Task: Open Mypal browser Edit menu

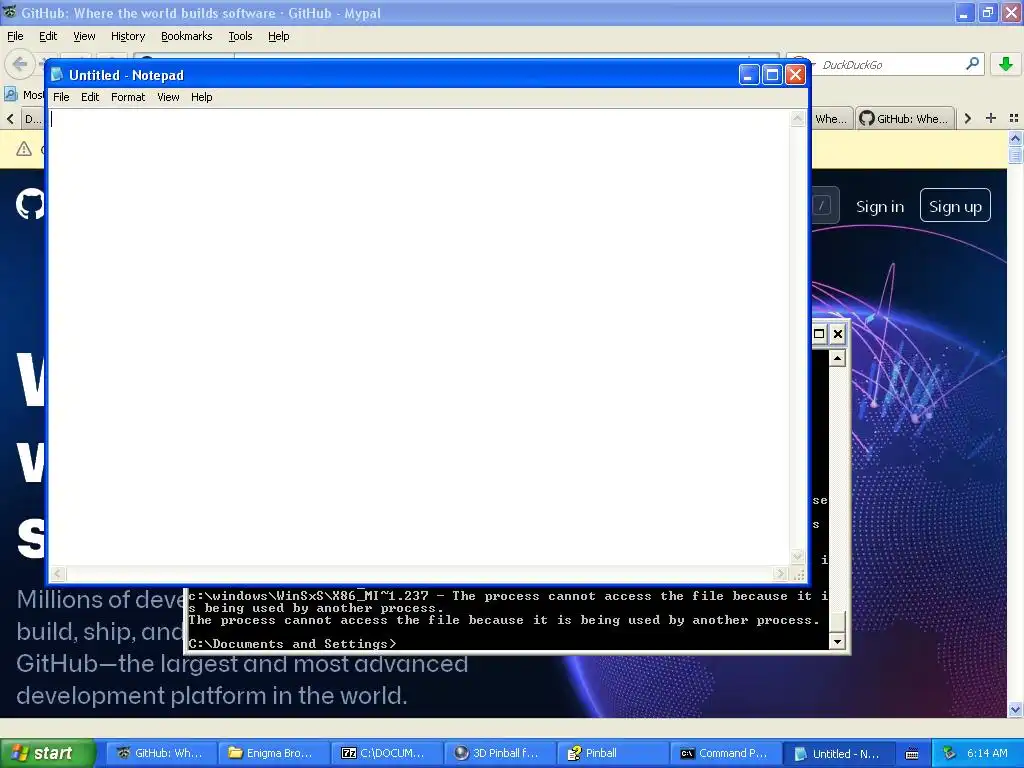Action: point(48,37)
